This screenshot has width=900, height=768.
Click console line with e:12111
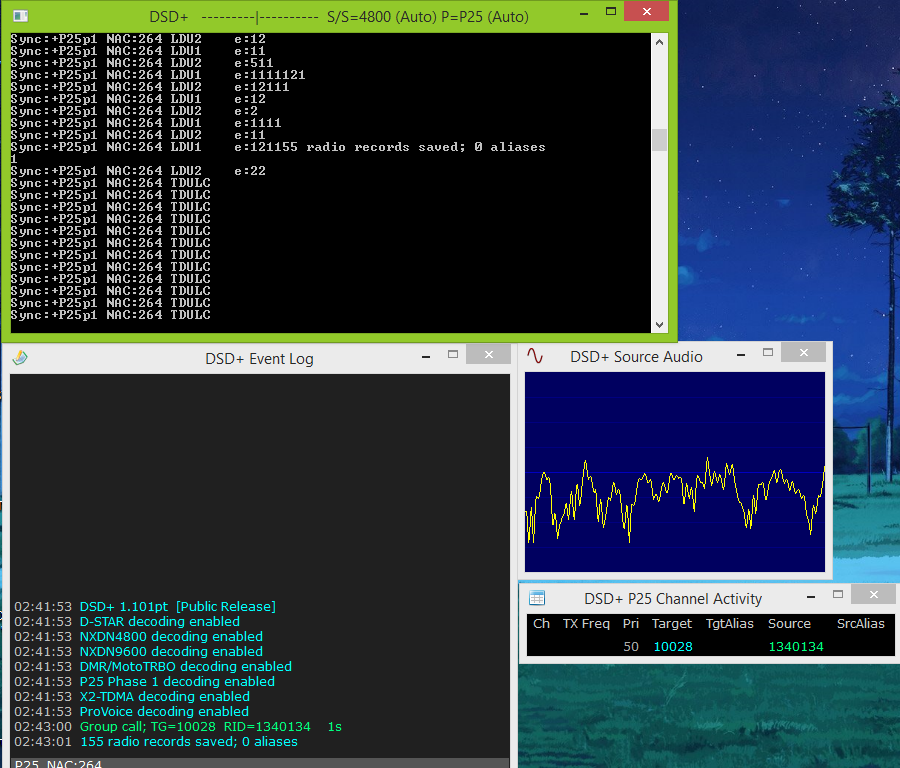click(x=150, y=87)
